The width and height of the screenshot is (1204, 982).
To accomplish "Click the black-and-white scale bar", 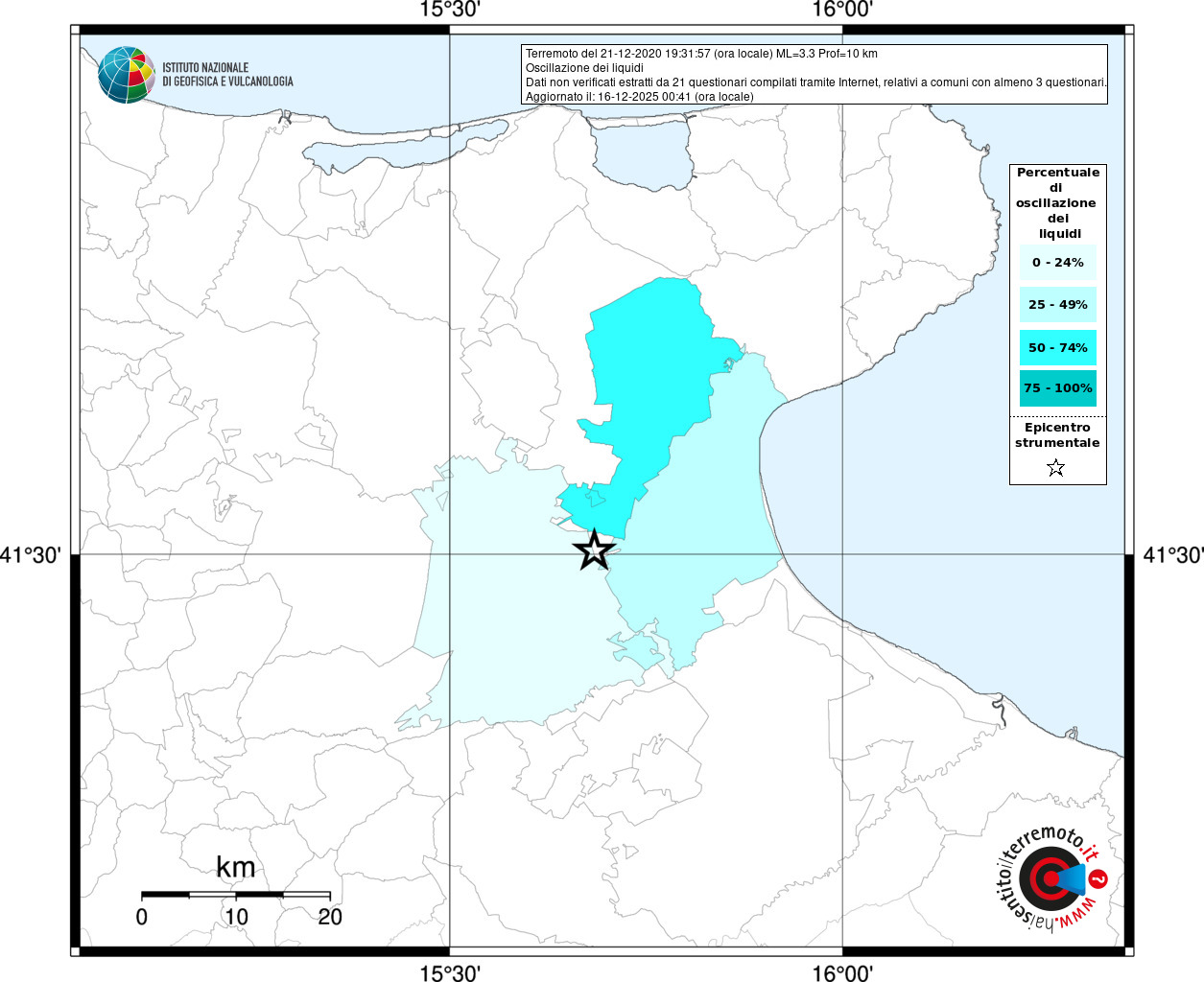I will [x=236, y=895].
